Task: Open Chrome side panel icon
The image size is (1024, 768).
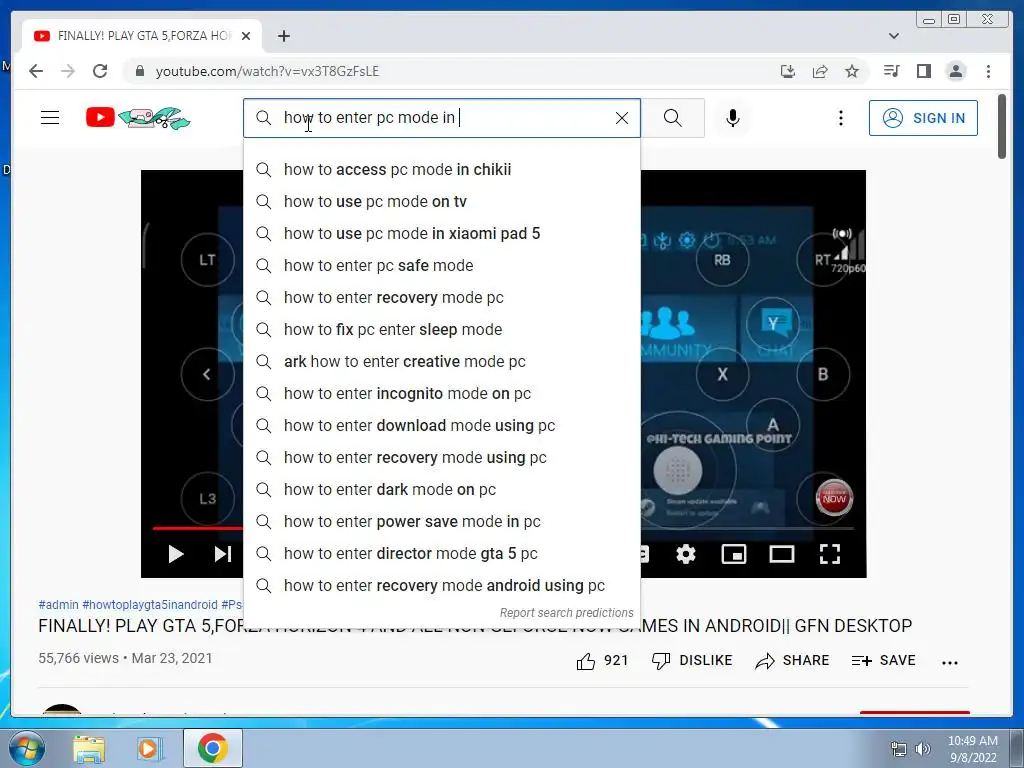Action: [923, 71]
